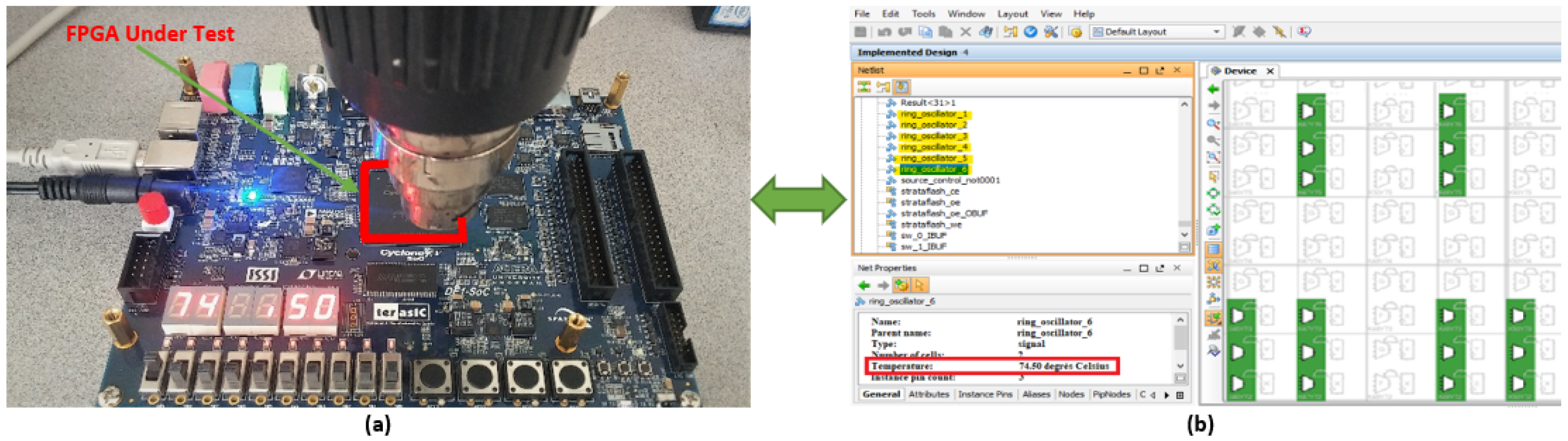Open the Tools menu
This screenshot has width=1568, height=441.
(923, 14)
